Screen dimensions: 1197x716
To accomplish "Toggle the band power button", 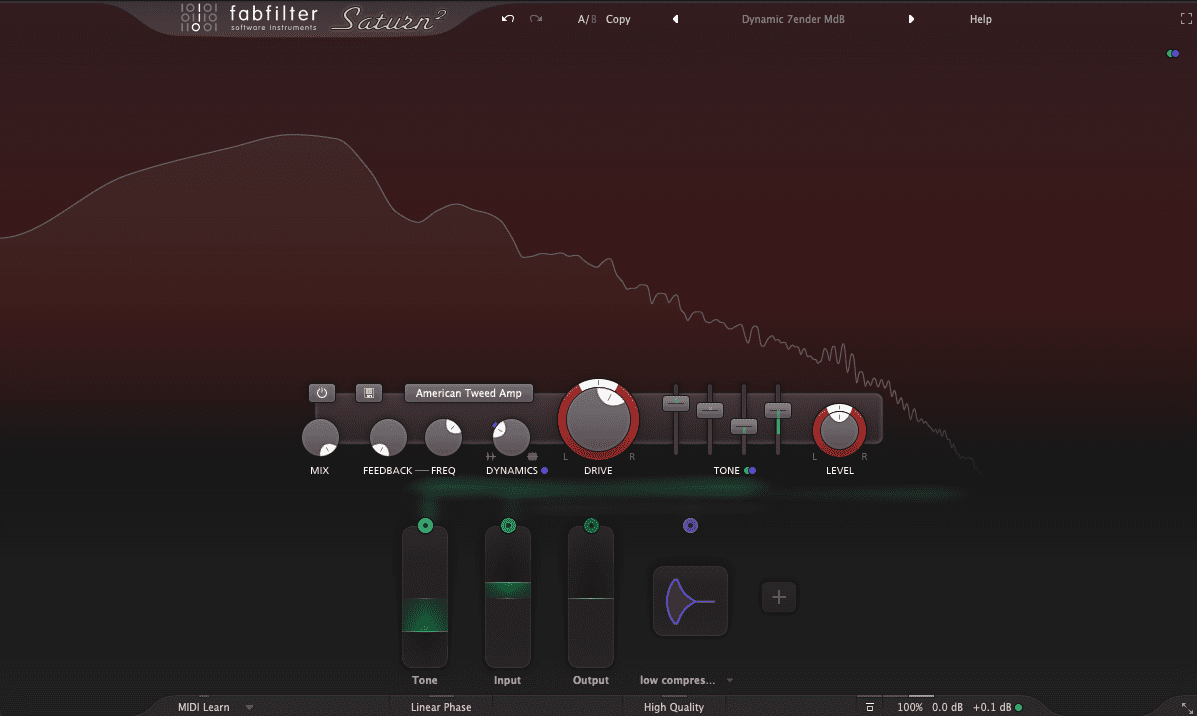I will tap(321, 393).
